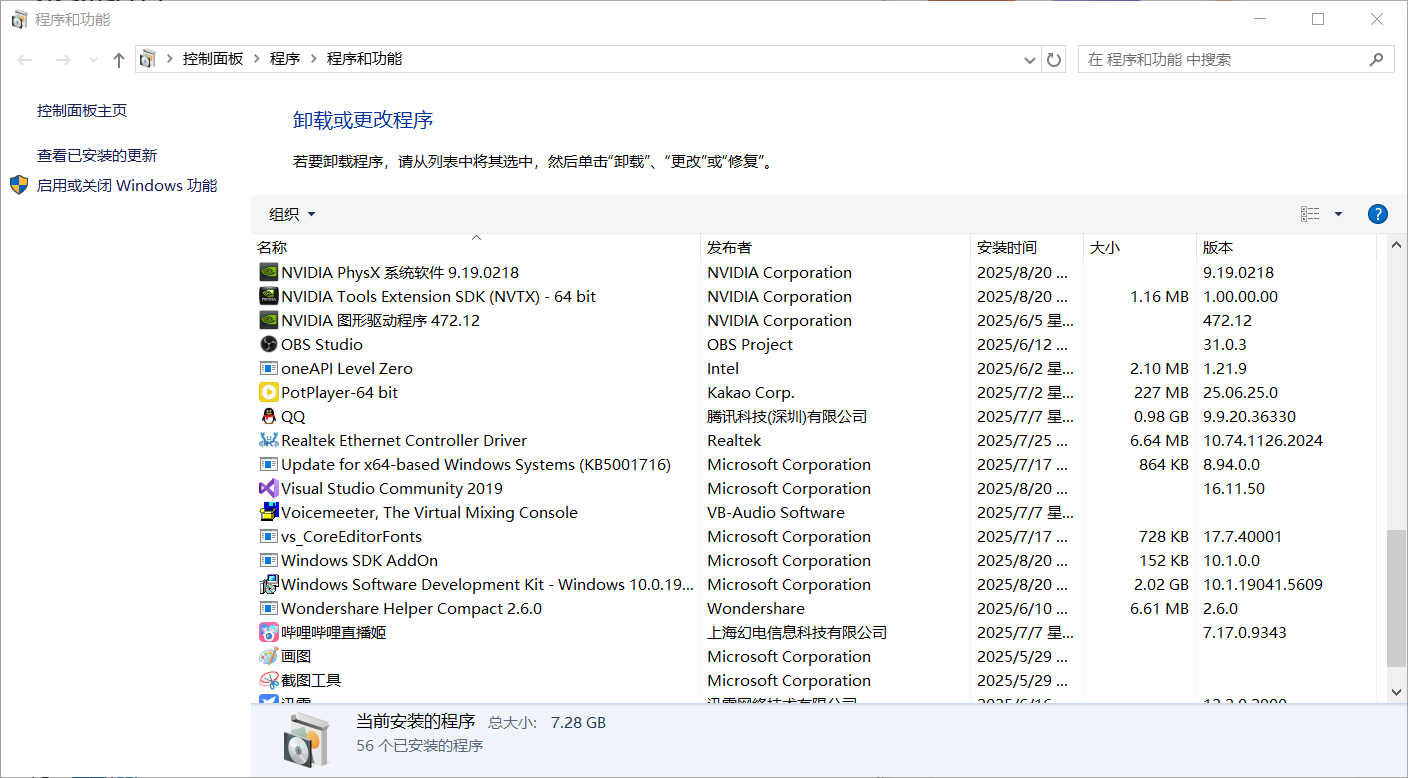This screenshot has width=1408, height=778.
Task: Click the shield icon beside Windows 功能
Action: pyautogui.click(x=19, y=185)
